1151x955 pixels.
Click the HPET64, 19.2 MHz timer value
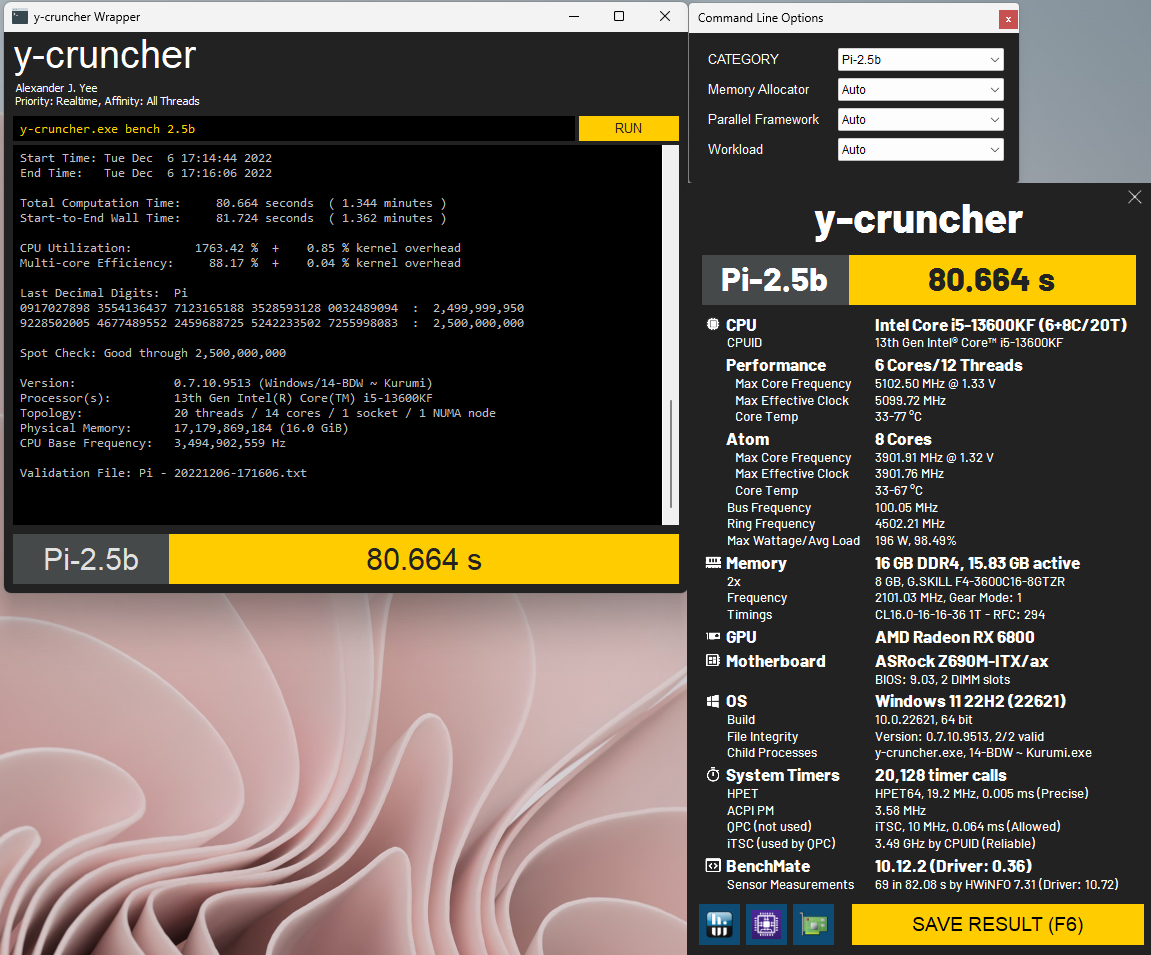[981, 794]
